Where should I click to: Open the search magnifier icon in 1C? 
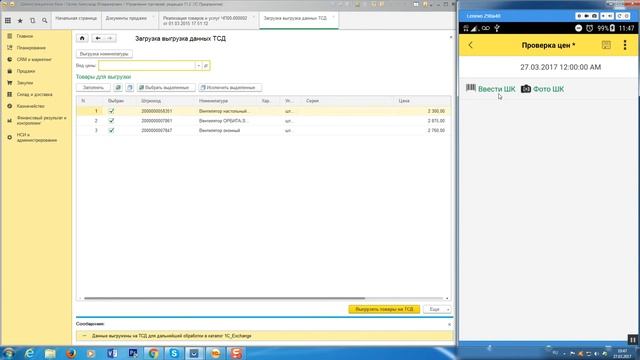tap(44, 20)
